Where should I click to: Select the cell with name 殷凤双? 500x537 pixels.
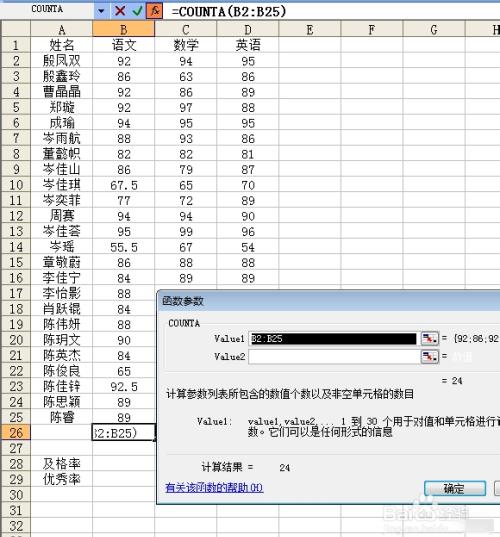[x=62, y=61]
